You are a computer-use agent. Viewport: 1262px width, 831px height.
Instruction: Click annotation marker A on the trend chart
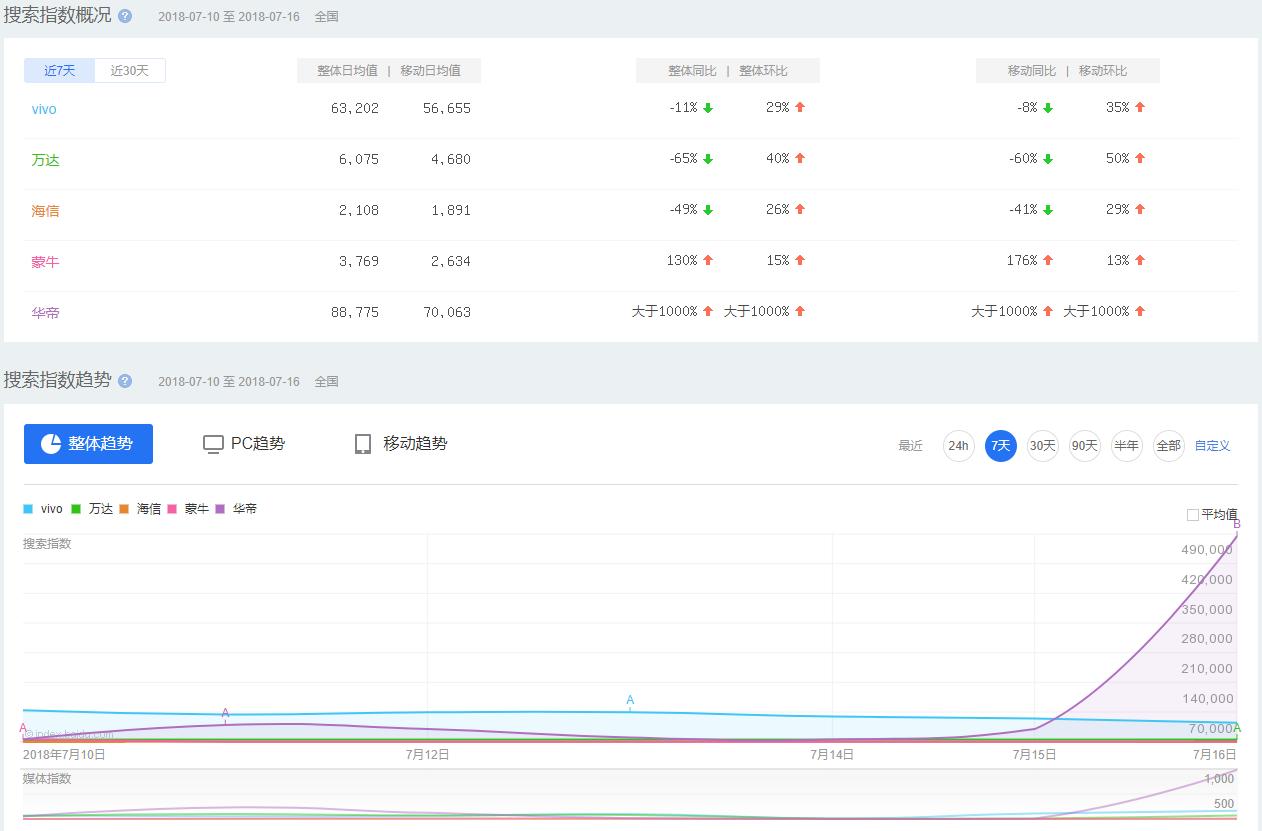[630, 701]
